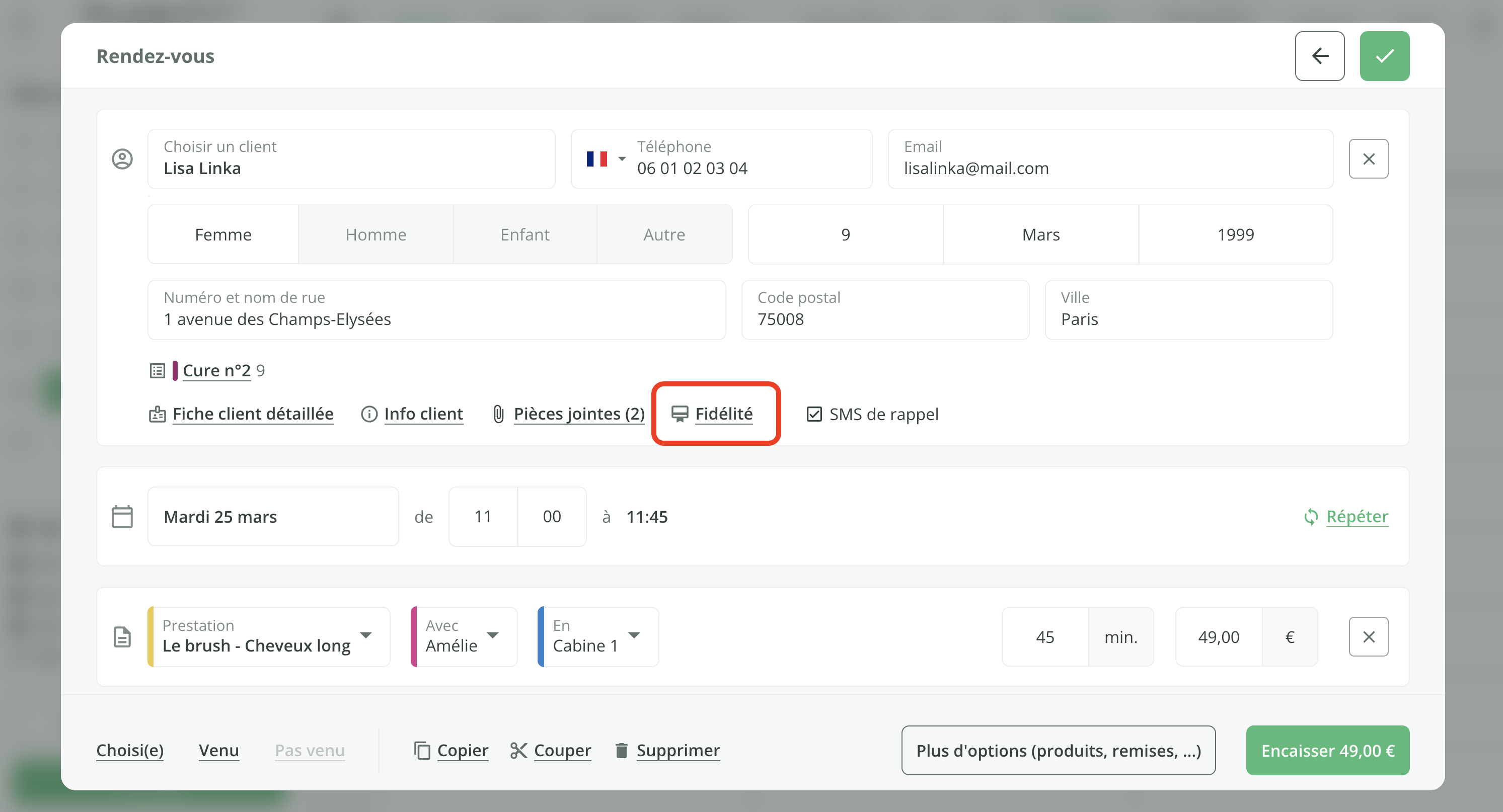This screenshot has height=812, width=1503.
Task: Set status to Choisi(e)
Action: [x=129, y=750]
